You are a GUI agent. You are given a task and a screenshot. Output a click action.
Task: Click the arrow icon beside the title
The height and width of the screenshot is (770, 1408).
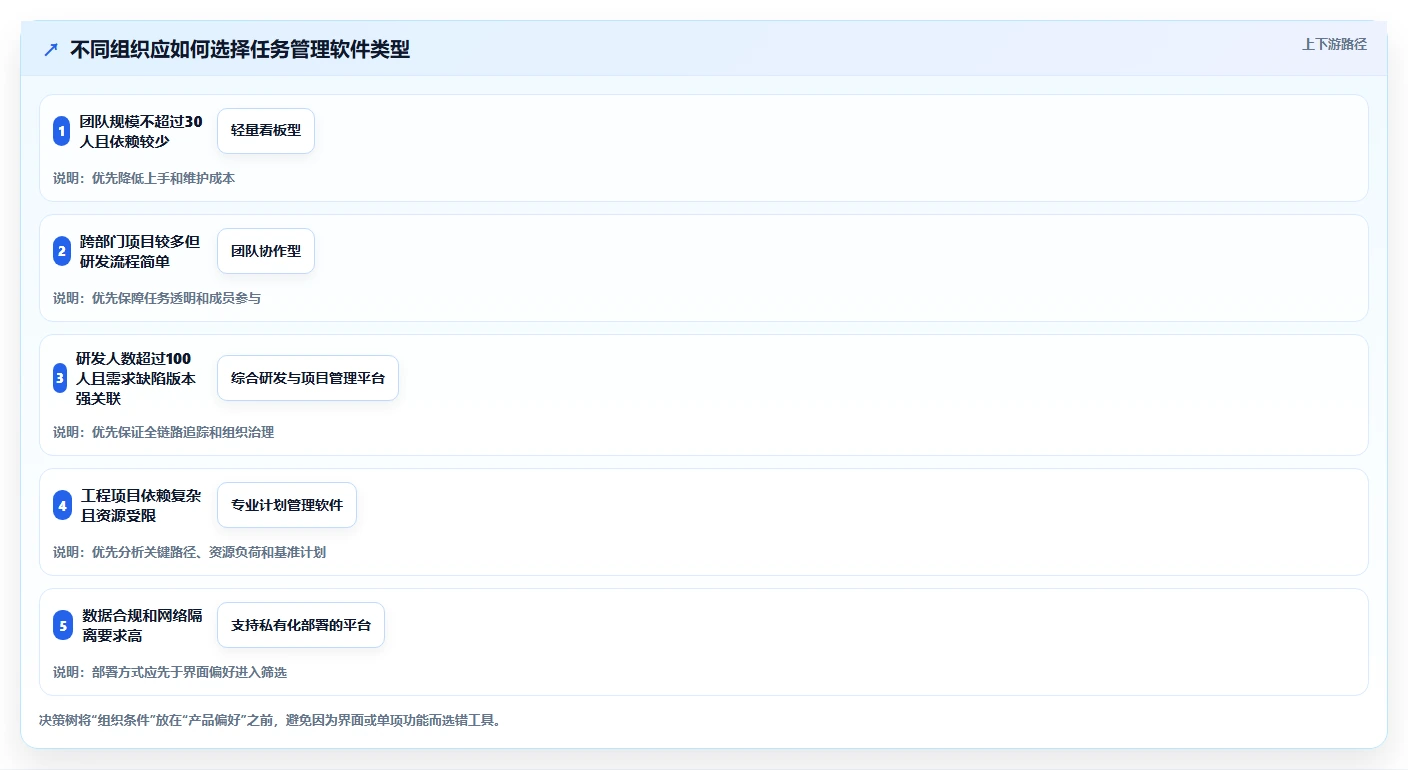coord(51,49)
